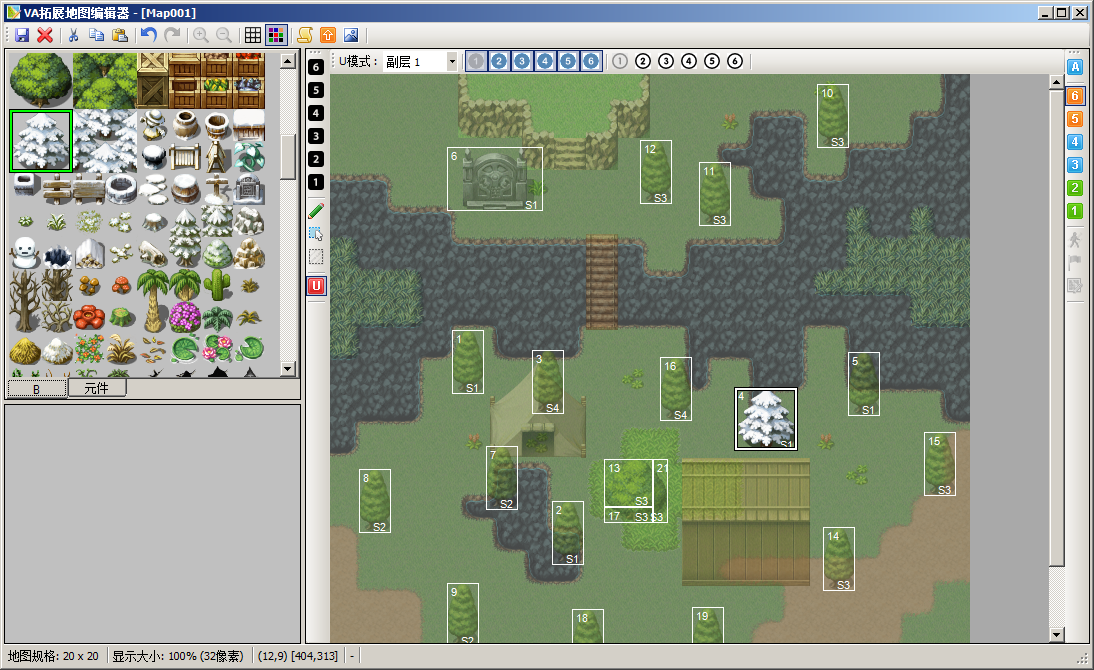The width and height of the screenshot is (1094, 670).
Task: Click the orange upload arrow icon
Action: click(x=328, y=35)
